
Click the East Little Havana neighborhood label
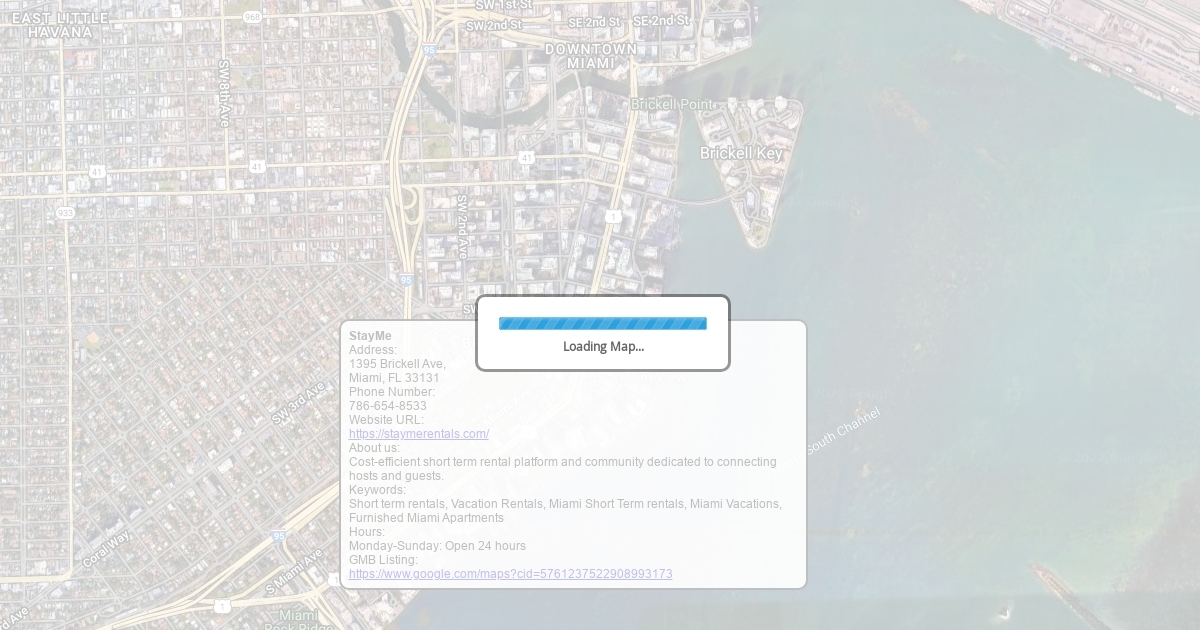(60, 25)
